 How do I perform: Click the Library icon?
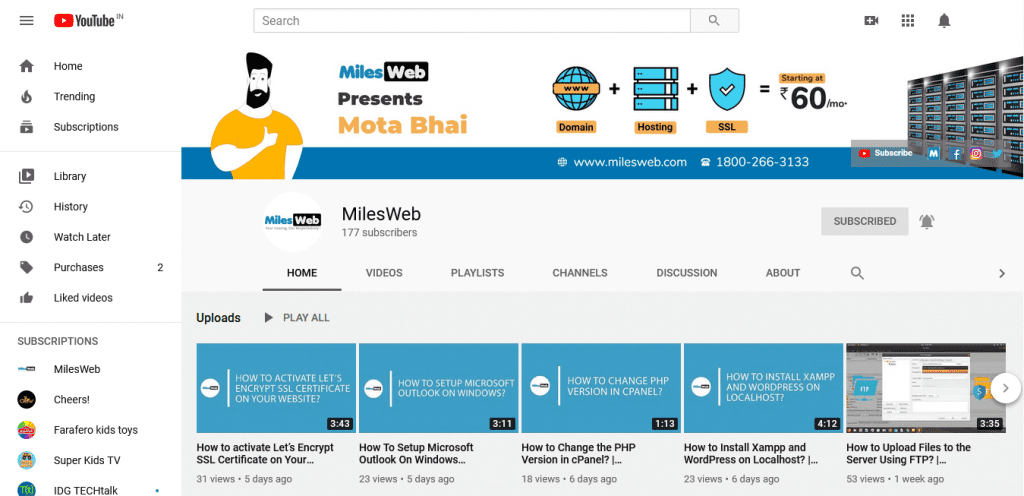coord(26,176)
